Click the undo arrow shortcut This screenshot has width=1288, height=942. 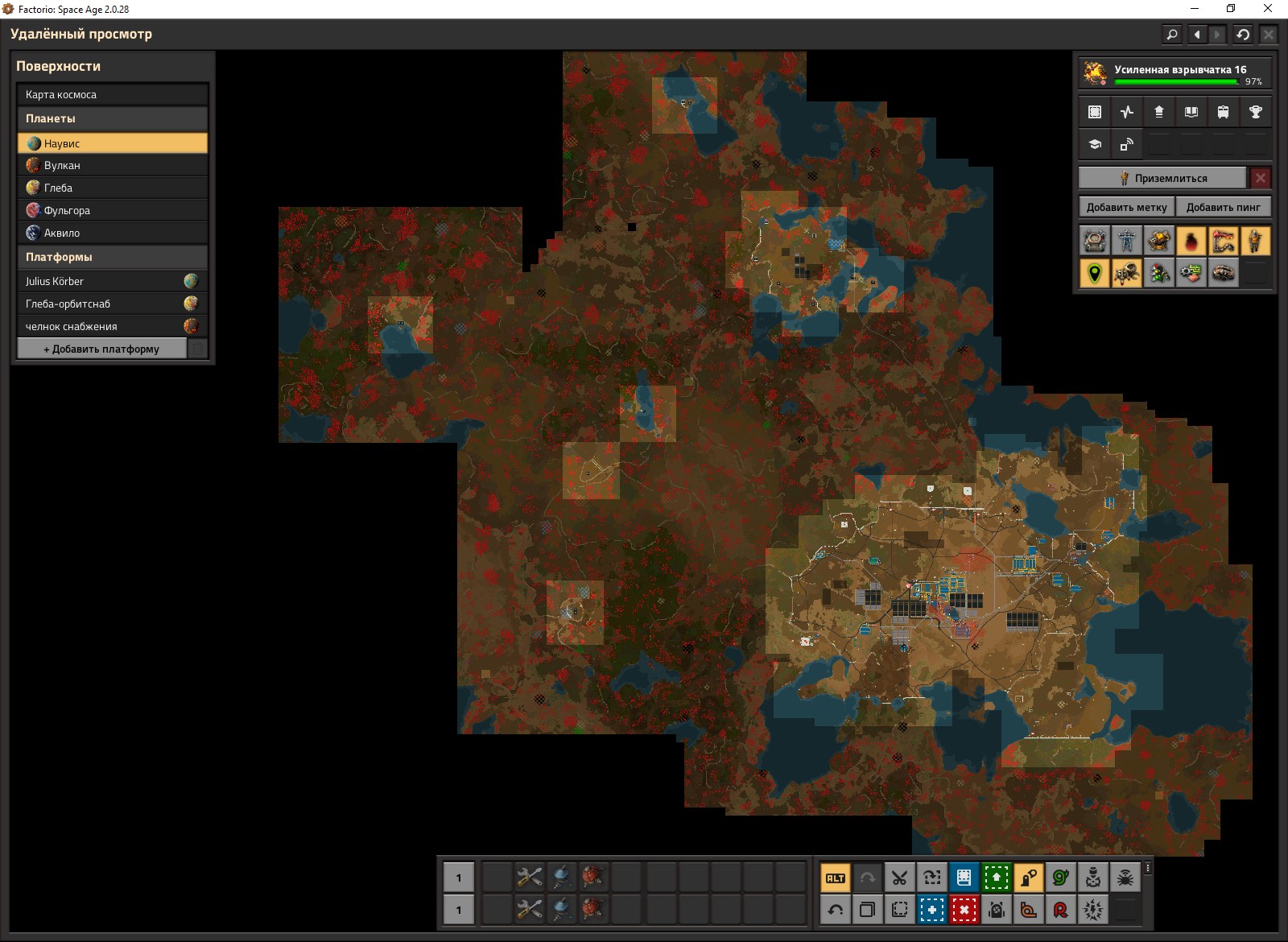point(835,910)
